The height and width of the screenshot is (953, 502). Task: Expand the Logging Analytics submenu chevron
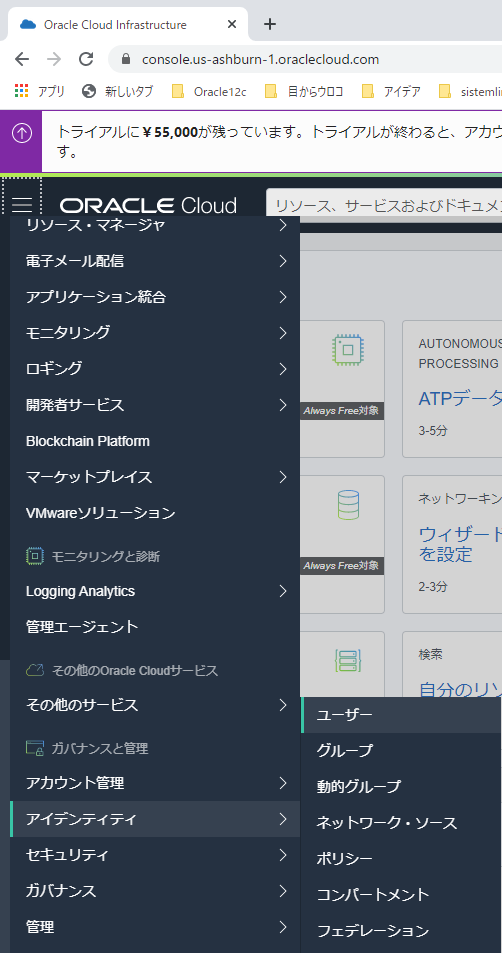[283, 591]
